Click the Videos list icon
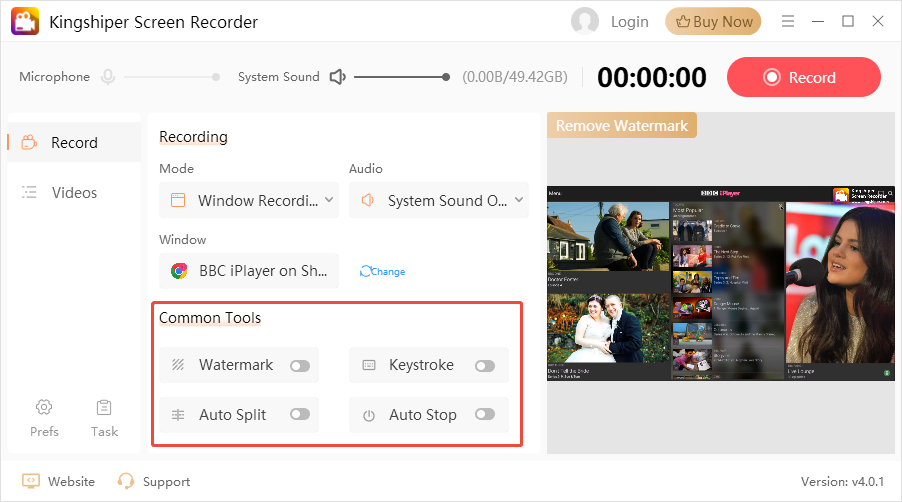The height and width of the screenshot is (502, 902). [29, 192]
